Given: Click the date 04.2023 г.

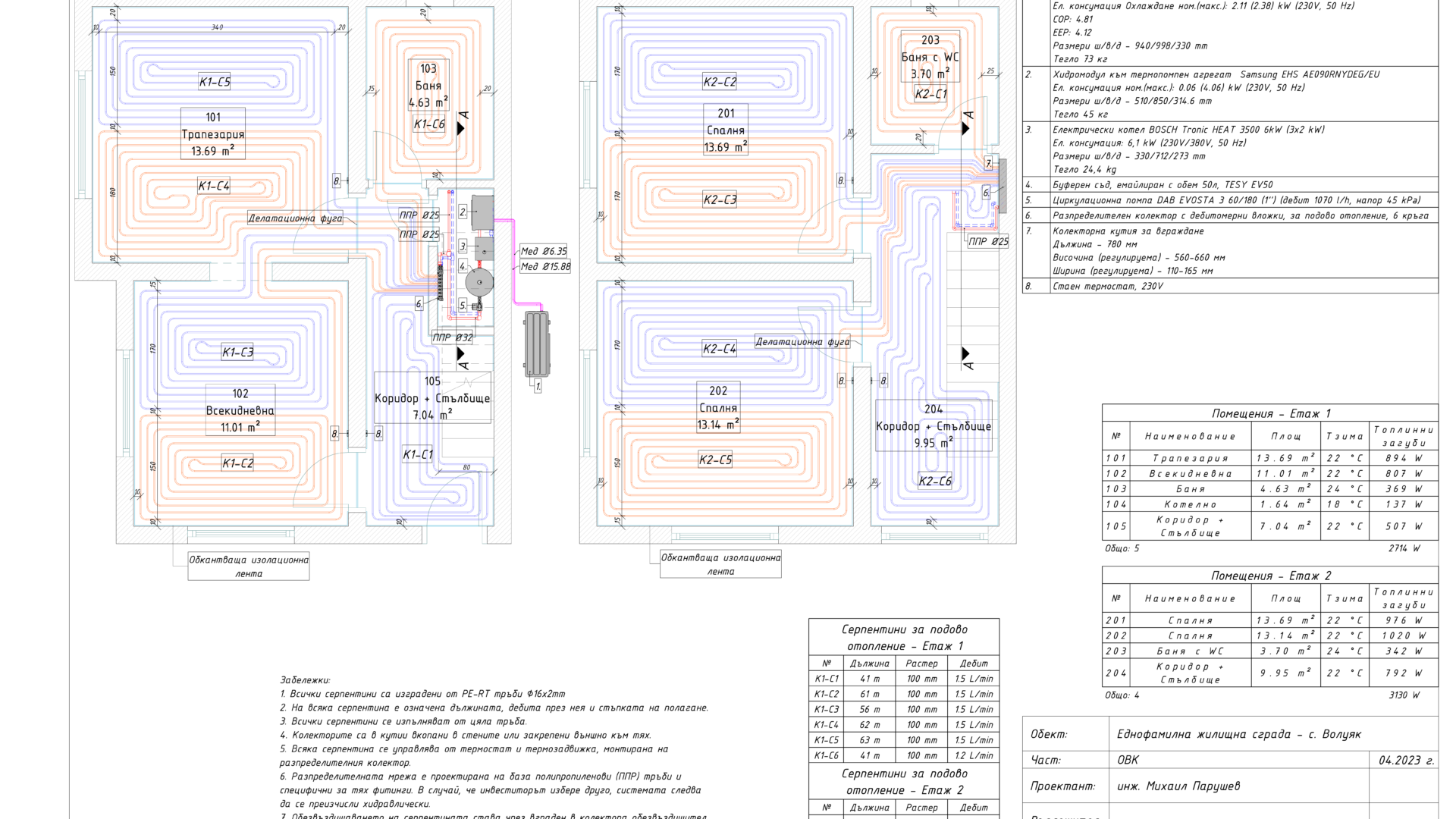Looking at the screenshot, I should pyautogui.click(x=1406, y=761).
